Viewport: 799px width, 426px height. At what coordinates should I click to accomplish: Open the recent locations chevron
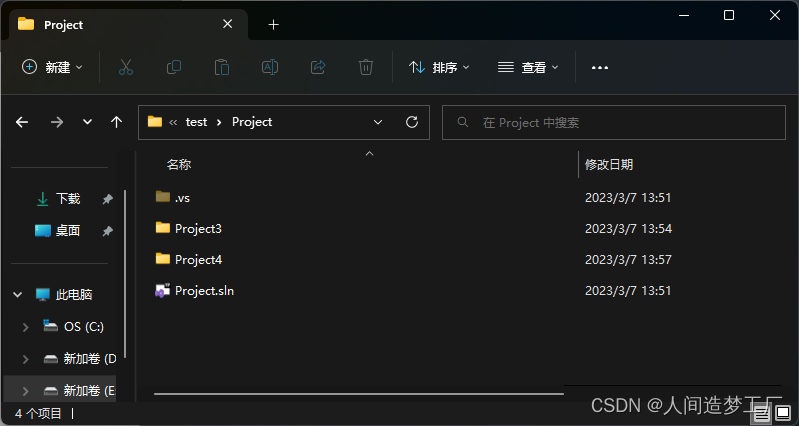(88, 122)
